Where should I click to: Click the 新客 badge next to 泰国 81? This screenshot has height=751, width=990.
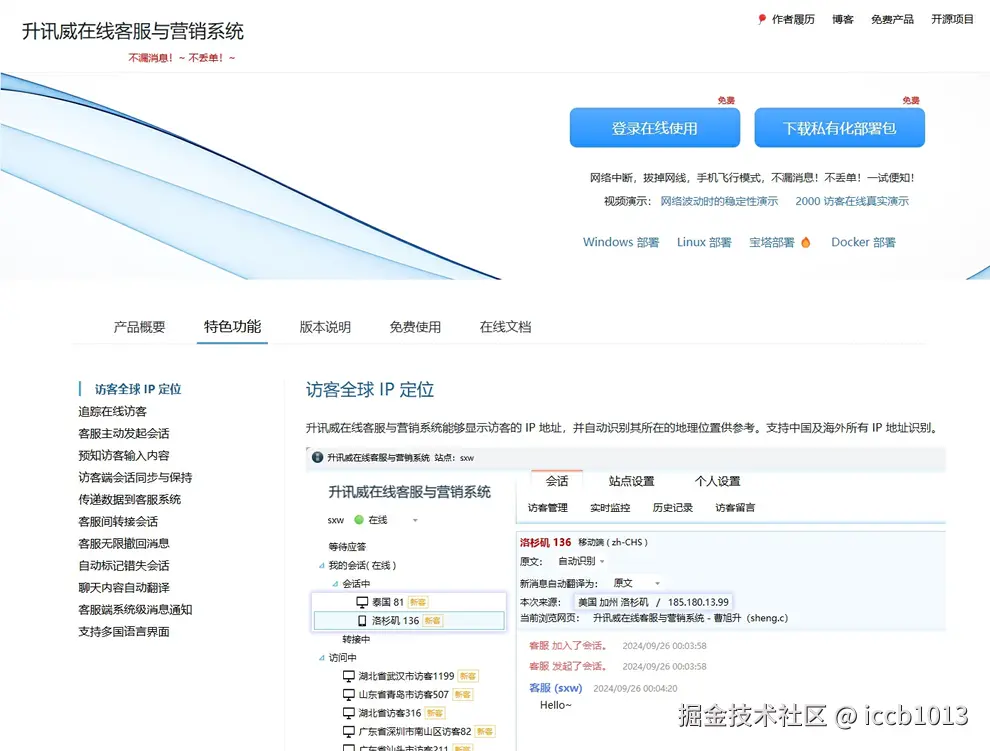click(418, 603)
